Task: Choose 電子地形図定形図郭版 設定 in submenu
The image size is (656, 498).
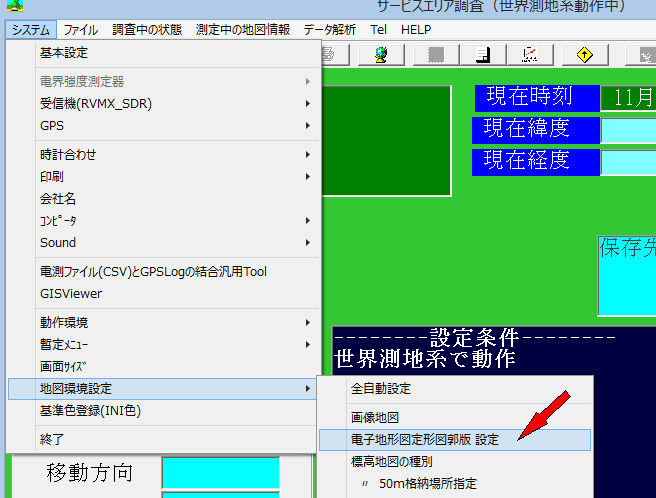Action: 424,439
